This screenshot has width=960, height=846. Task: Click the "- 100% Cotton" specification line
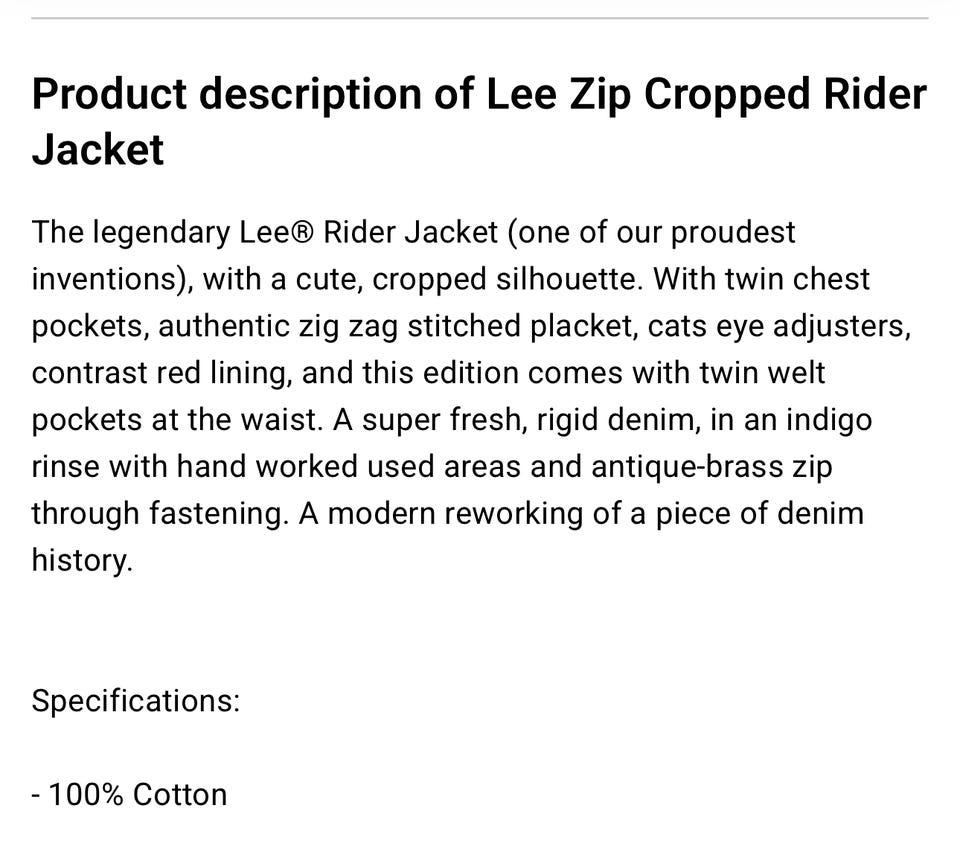point(129,795)
